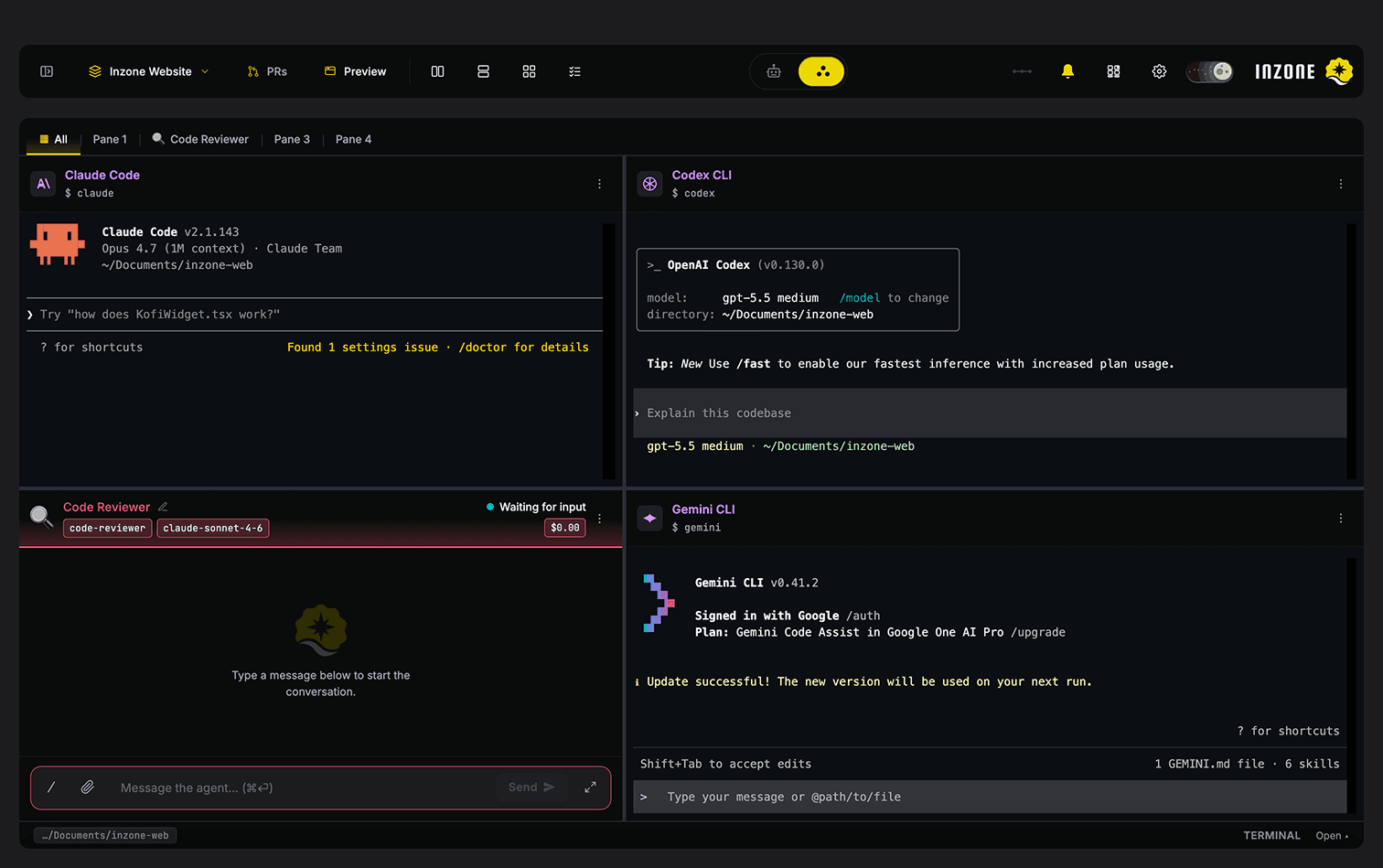1383x868 pixels.
Task: Click the Claude Code pane logo icon
Action: coord(44,184)
